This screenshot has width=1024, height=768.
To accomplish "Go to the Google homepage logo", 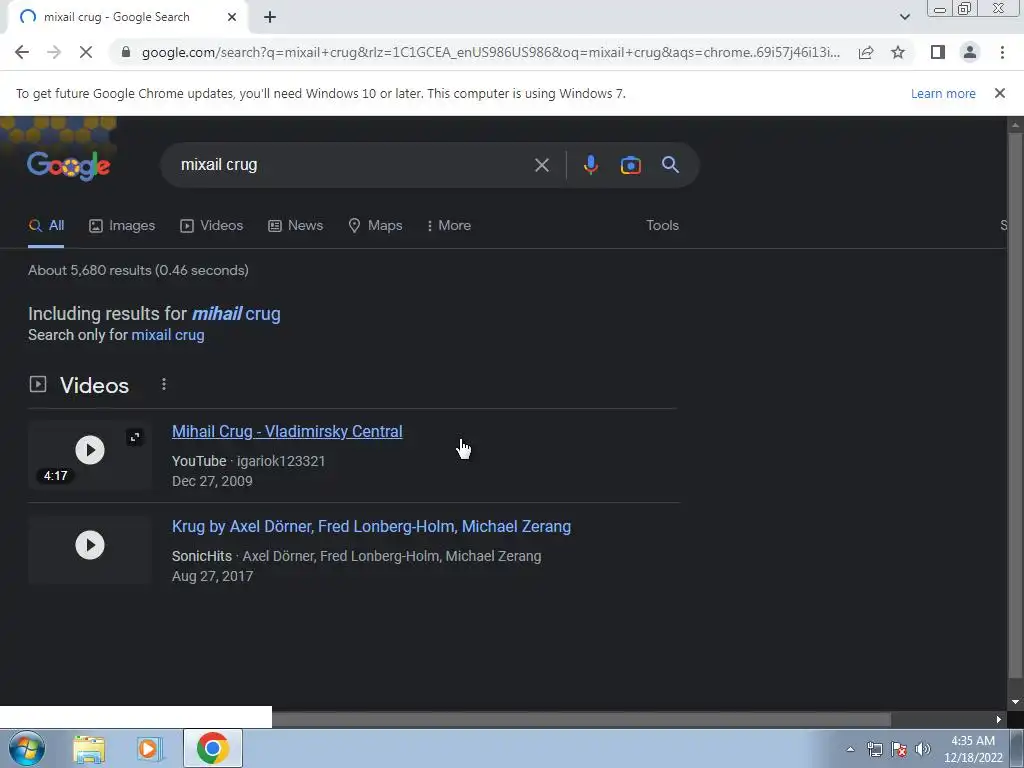I will (x=69, y=166).
